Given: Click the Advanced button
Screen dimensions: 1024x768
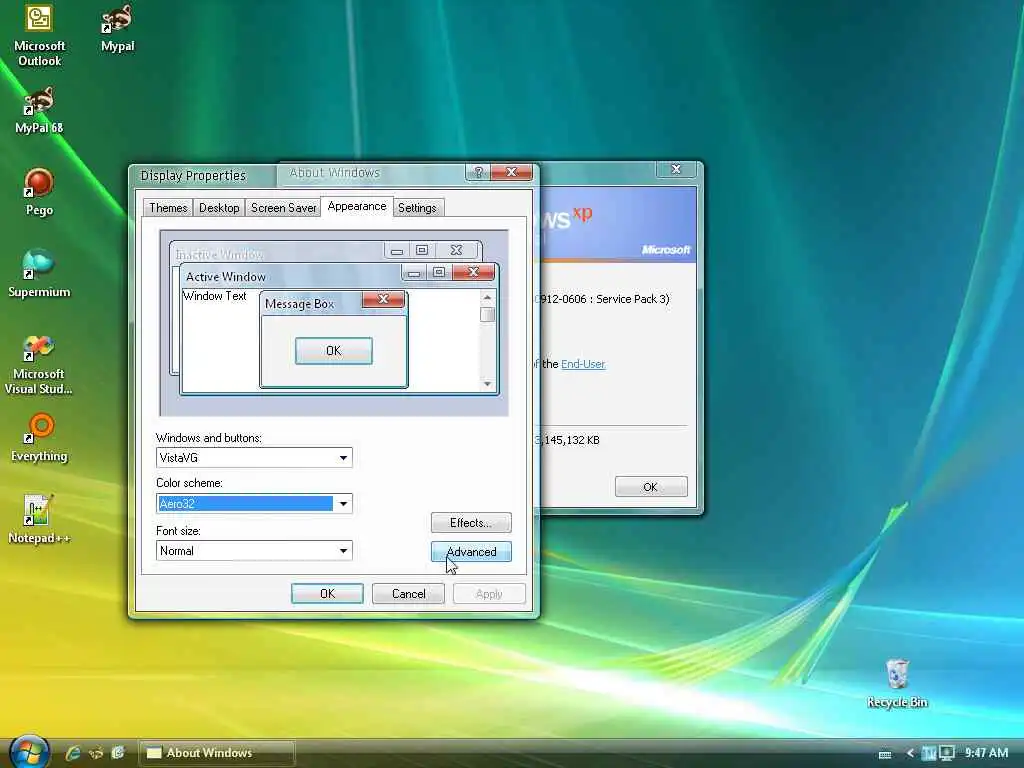Looking at the screenshot, I should [x=471, y=552].
